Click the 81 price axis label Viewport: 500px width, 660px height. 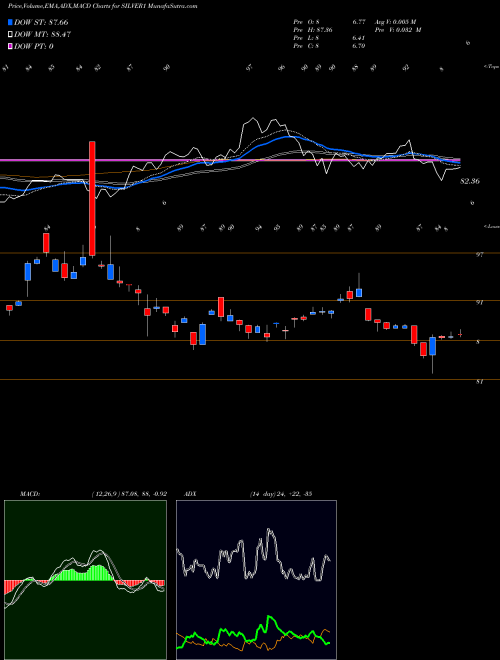pos(479,382)
